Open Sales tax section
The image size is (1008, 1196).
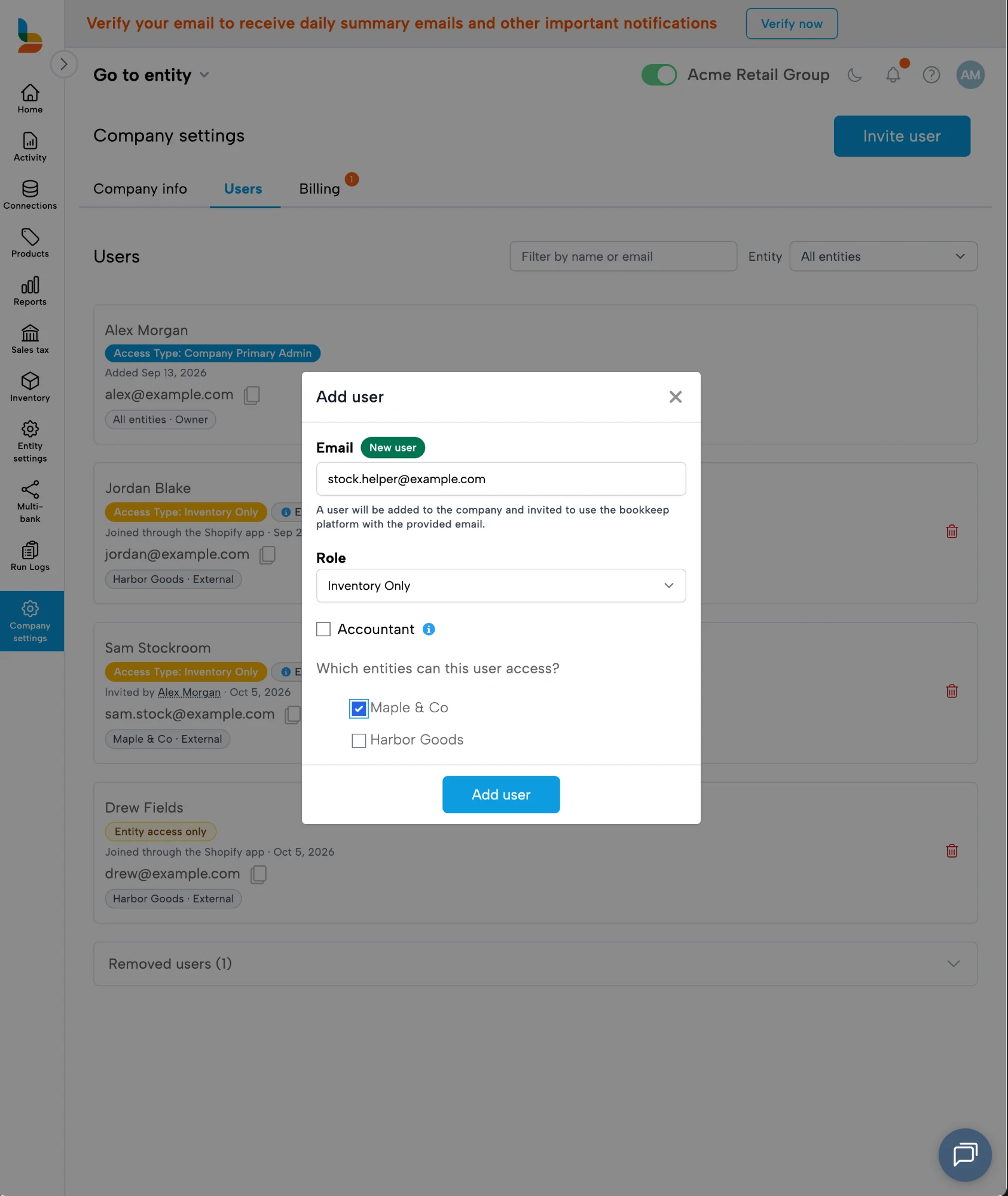(x=30, y=340)
